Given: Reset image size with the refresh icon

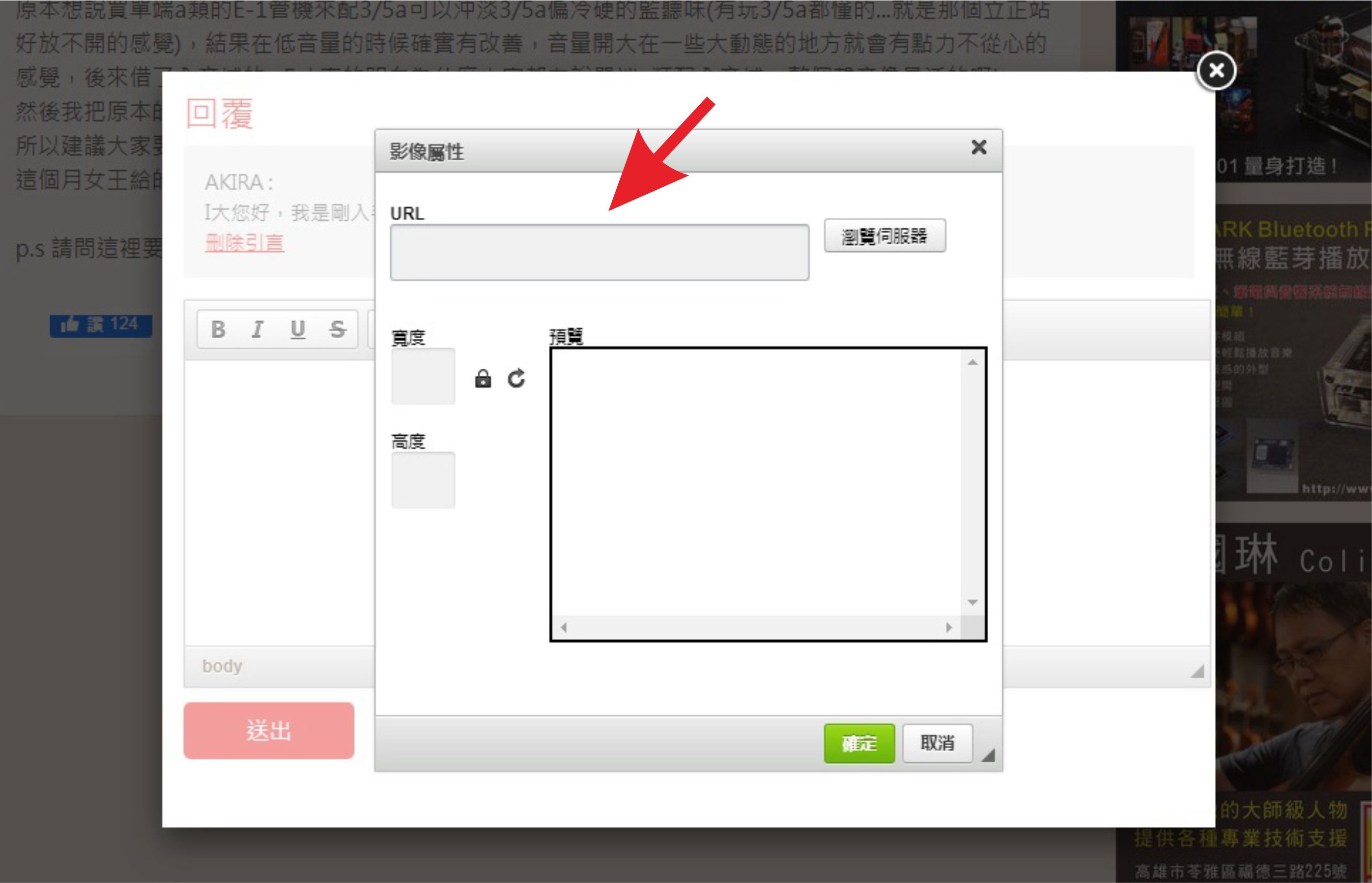Looking at the screenshot, I should (516, 379).
